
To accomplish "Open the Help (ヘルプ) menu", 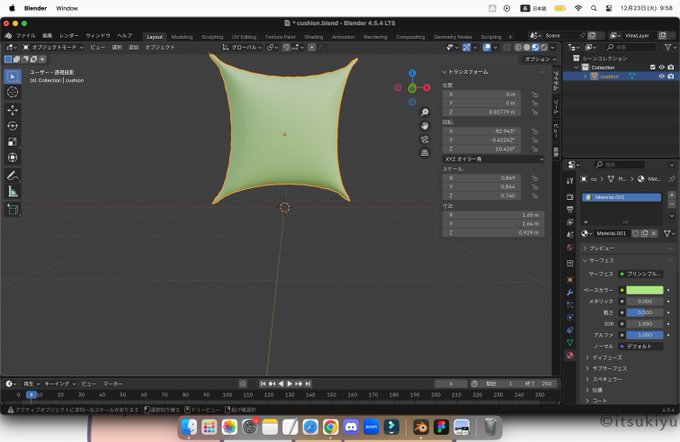I will (x=124, y=36).
